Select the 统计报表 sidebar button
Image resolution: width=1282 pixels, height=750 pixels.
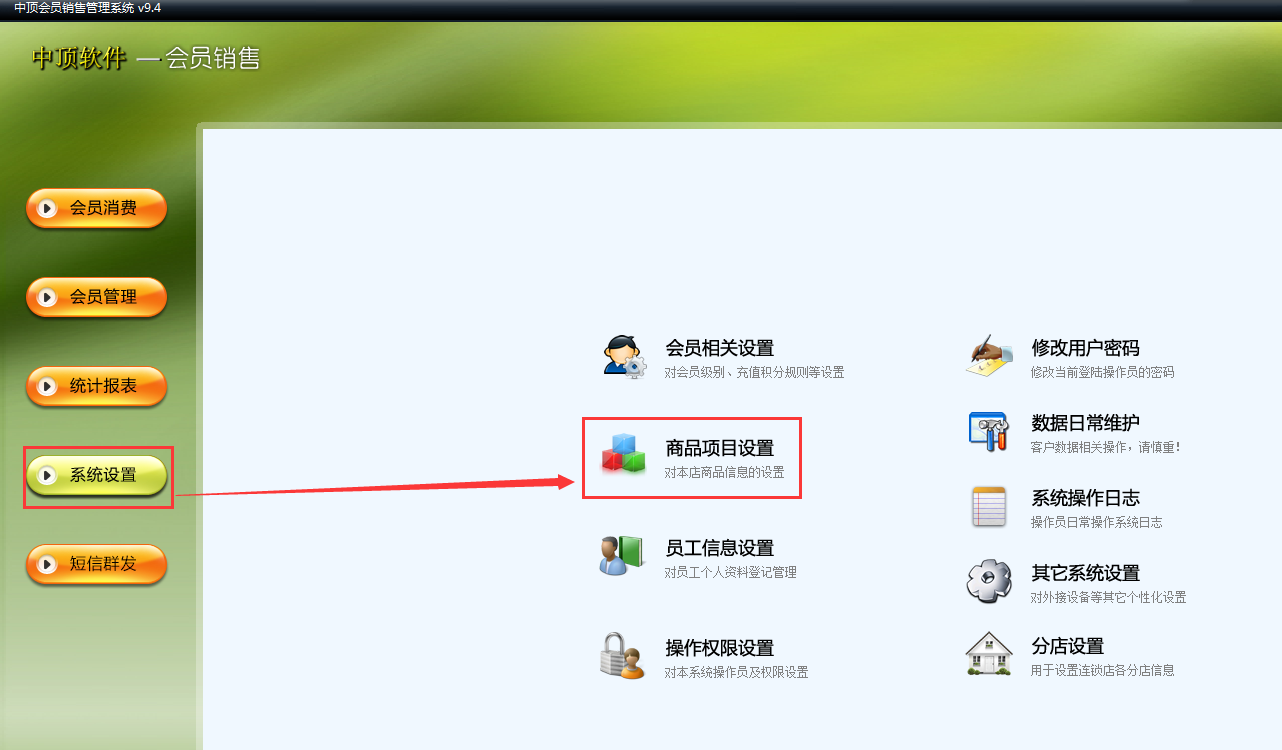pos(96,386)
